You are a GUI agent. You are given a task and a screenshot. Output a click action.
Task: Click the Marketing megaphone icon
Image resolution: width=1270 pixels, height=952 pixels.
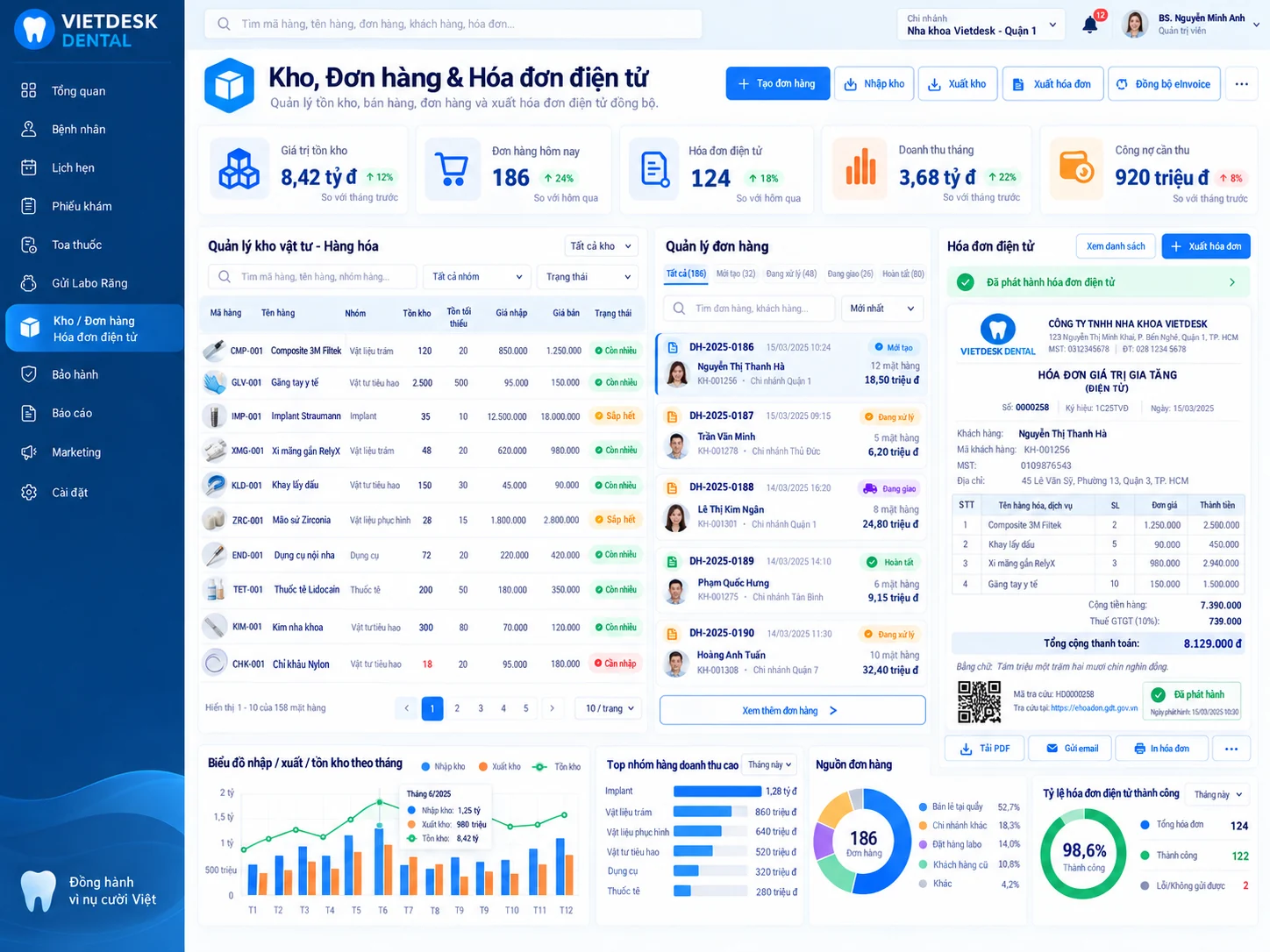pyautogui.click(x=29, y=452)
